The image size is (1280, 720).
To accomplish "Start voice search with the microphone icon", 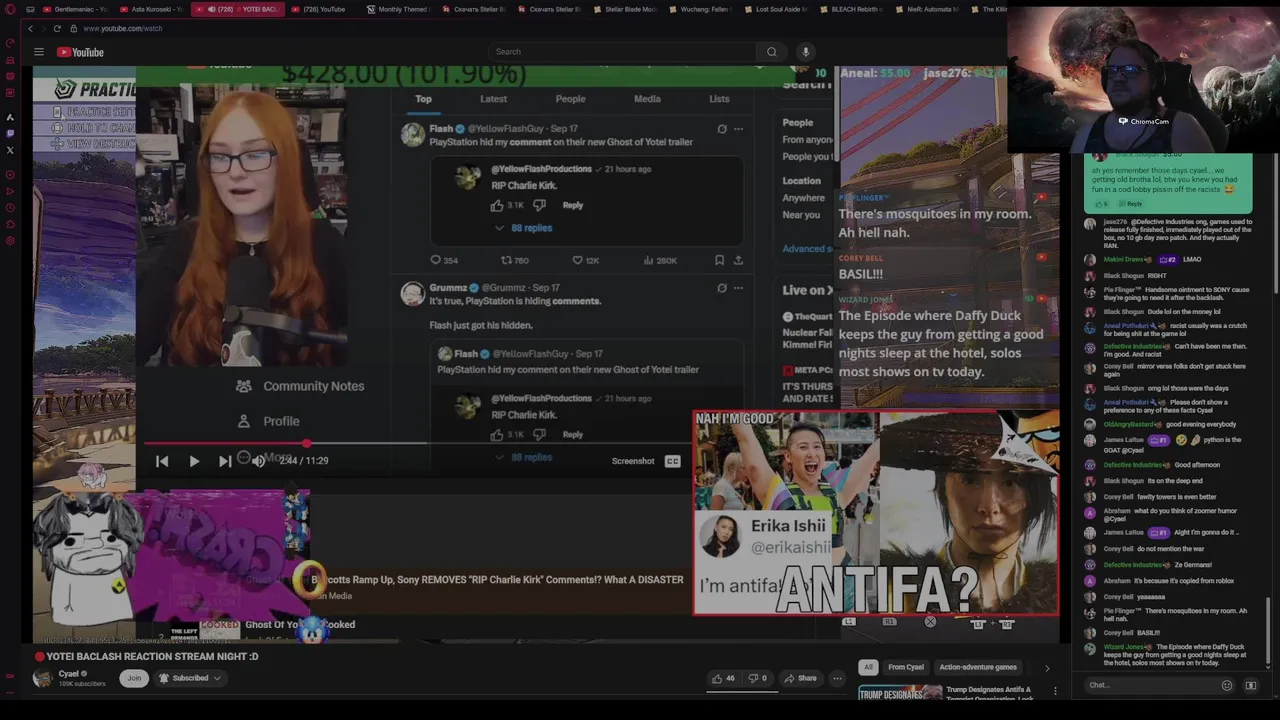I will click(x=805, y=52).
